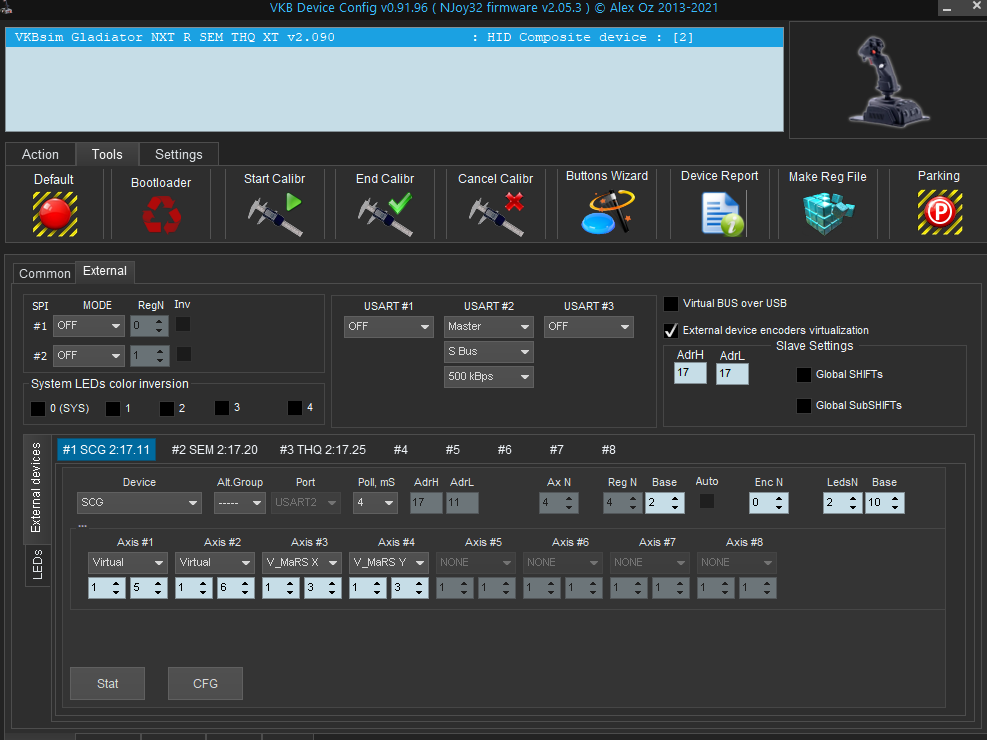Click the CFG button

tap(205, 684)
